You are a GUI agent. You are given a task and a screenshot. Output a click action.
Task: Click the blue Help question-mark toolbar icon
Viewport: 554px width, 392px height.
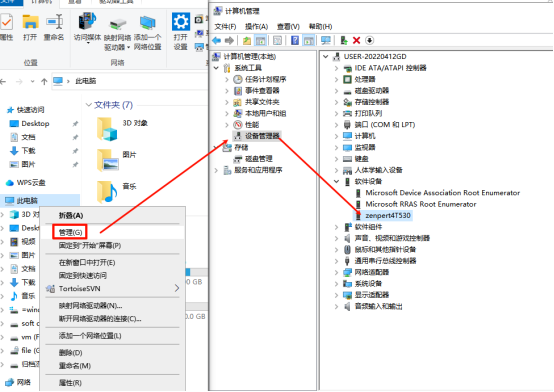tap(295, 40)
